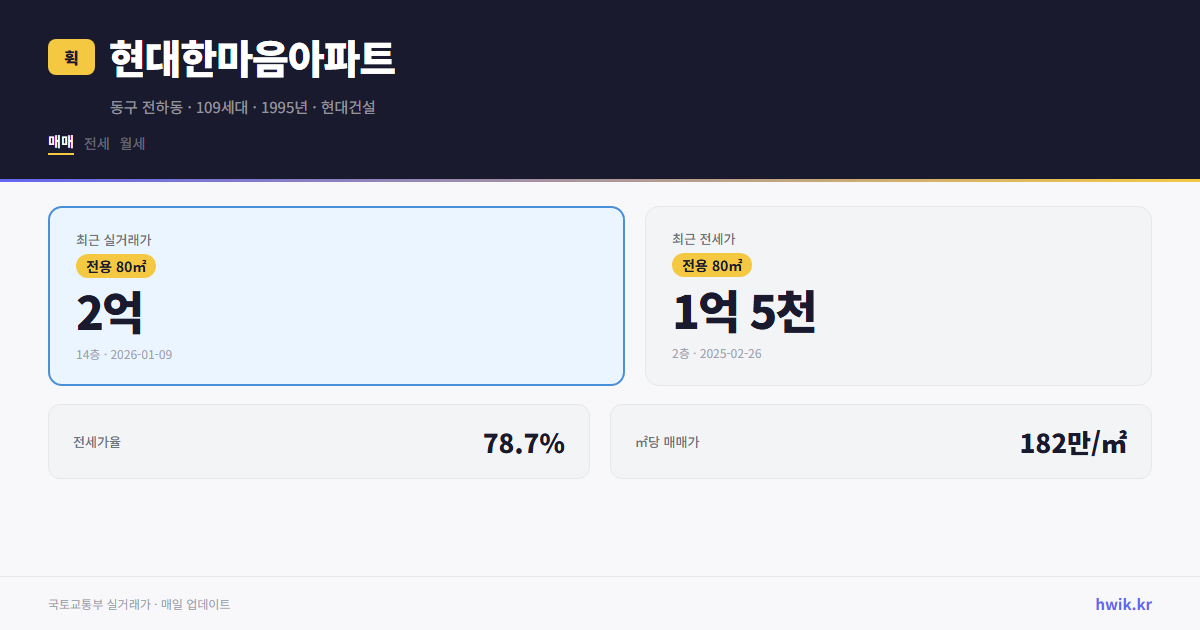The height and width of the screenshot is (630, 1200).
Task: Enable the active 매매 view
Action: tap(59, 143)
